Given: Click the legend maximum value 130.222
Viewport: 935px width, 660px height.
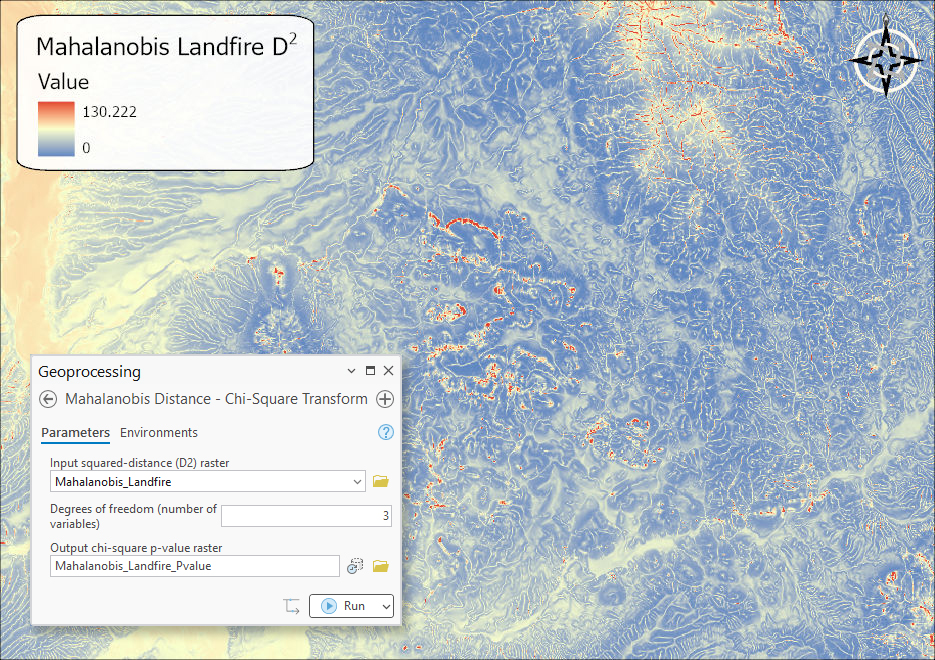Looking at the screenshot, I should click(110, 112).
